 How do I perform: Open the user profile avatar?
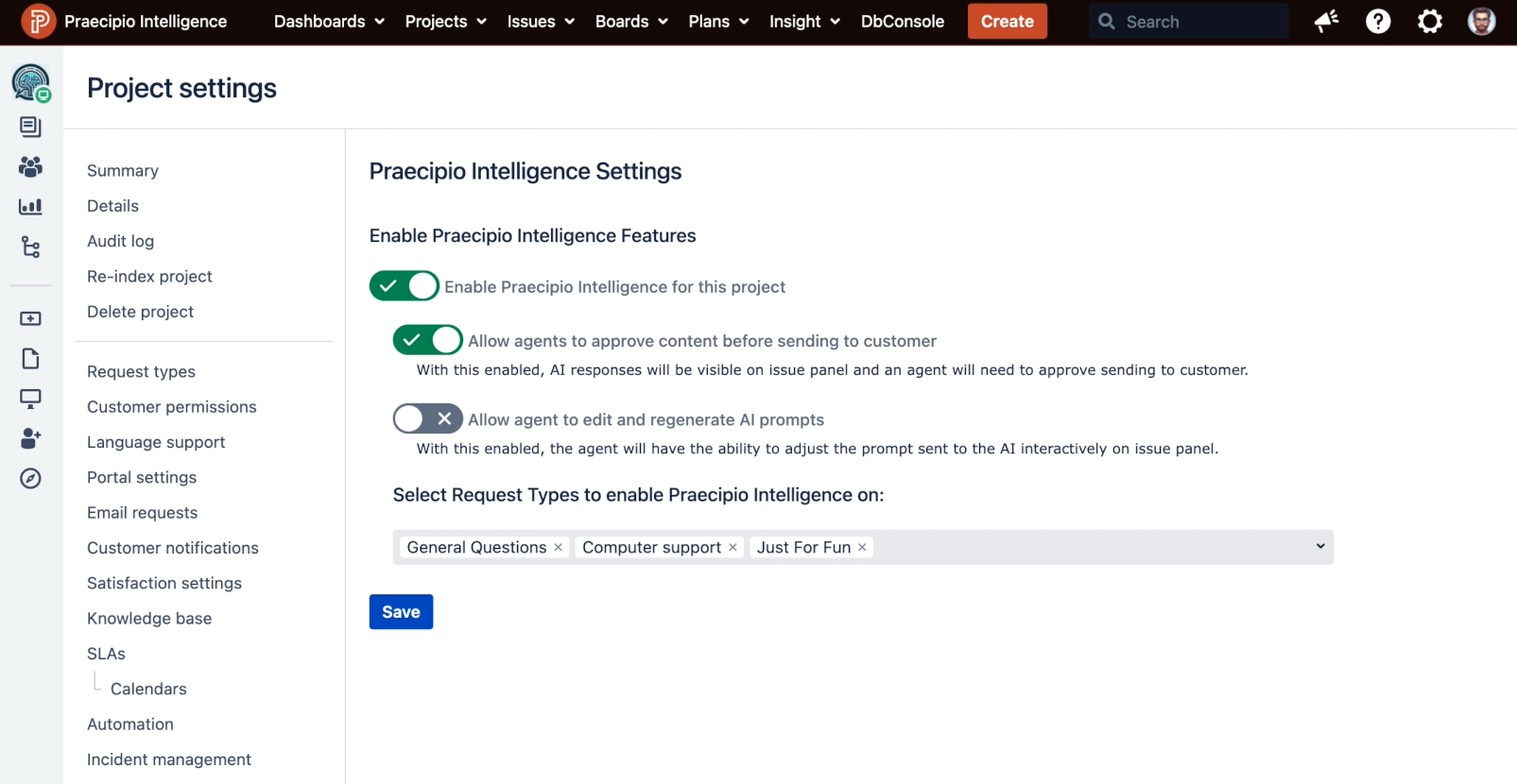coord(1481,21)
